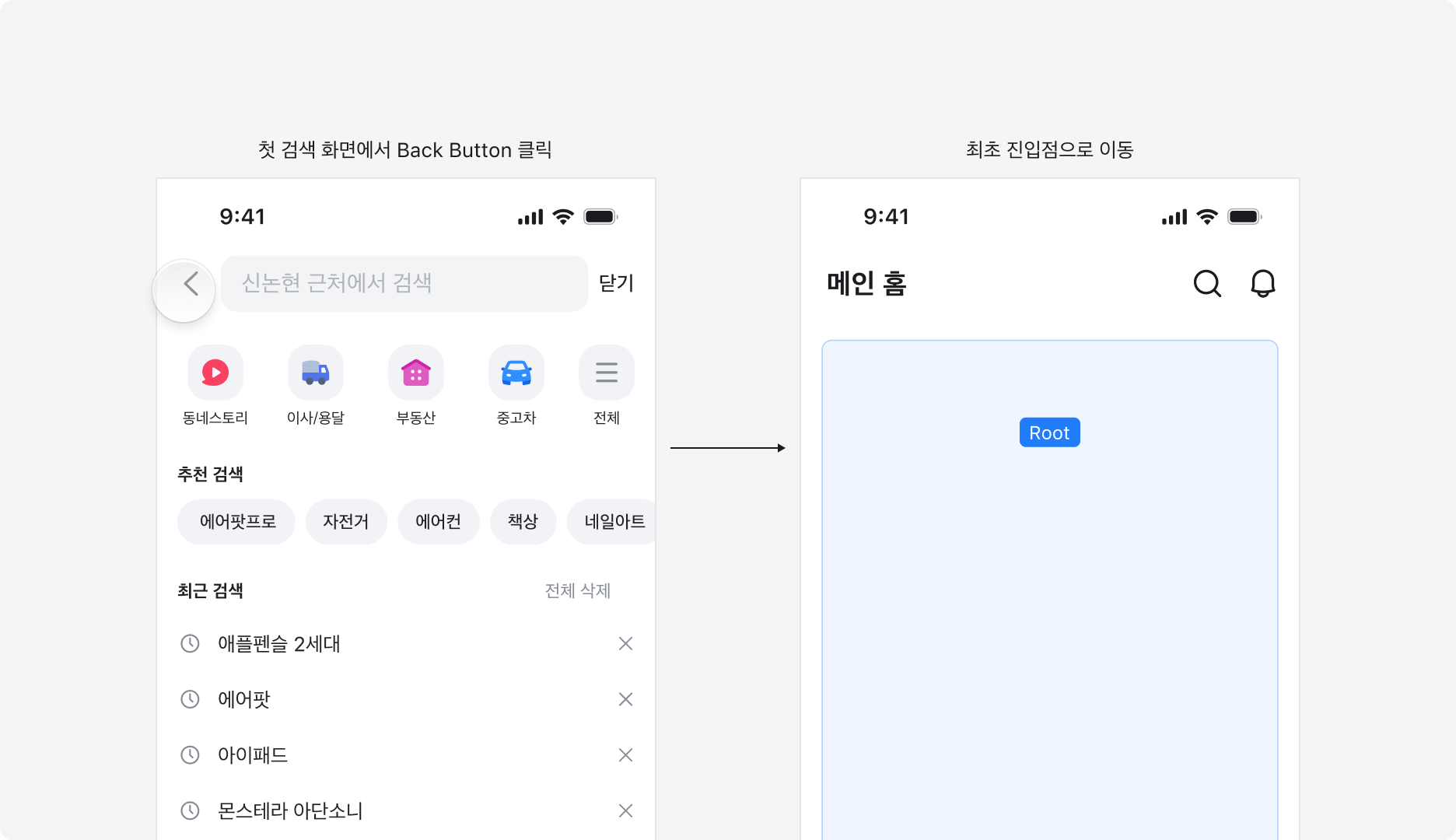Tap 전체 삭제 to clear recent searches

tap(578, 591)
